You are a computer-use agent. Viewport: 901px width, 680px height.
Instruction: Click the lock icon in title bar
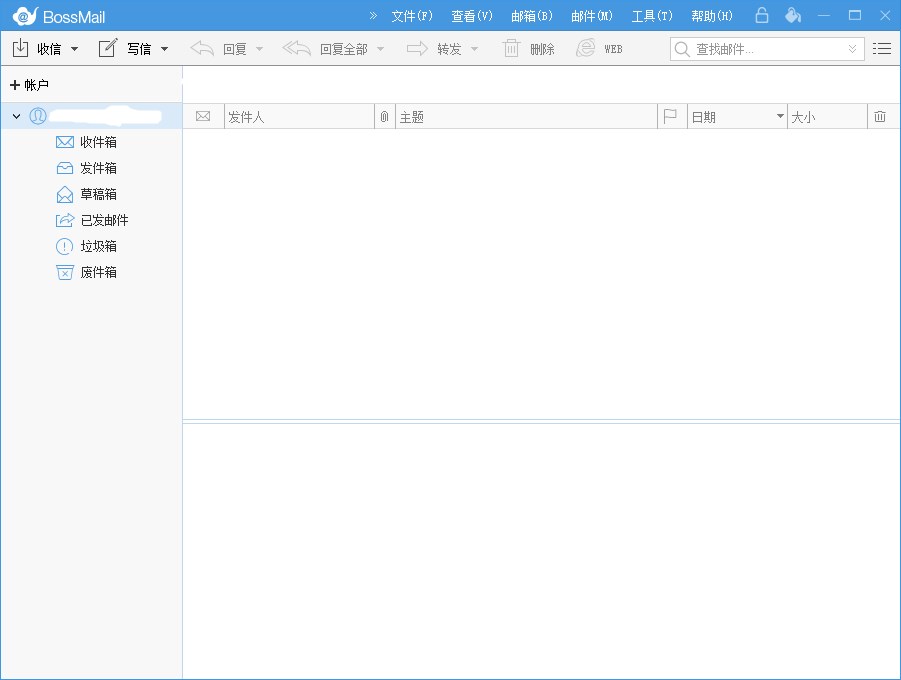point(761,14)
